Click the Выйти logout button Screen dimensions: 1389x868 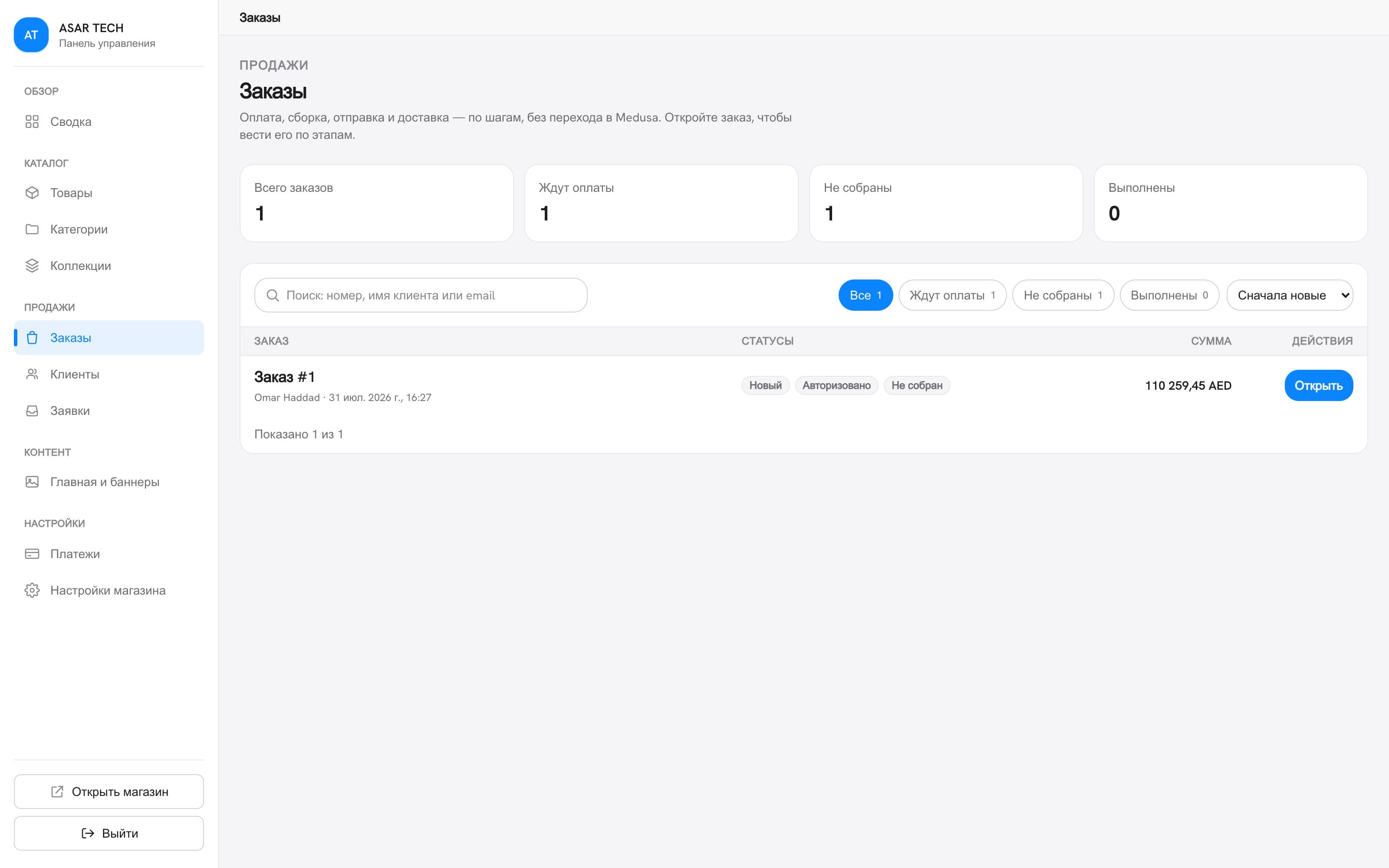109,833
